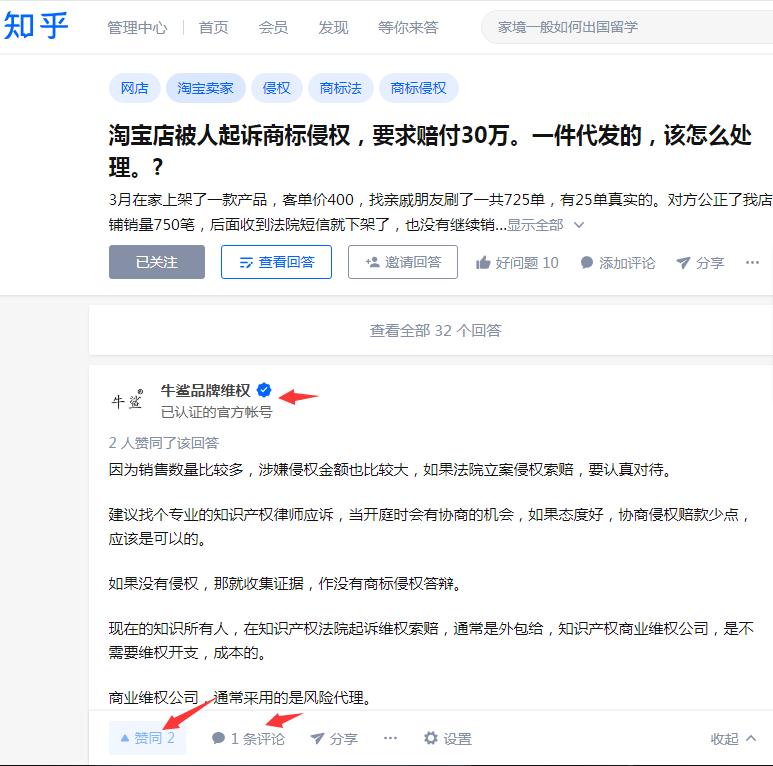Click the 邀请回答 button
The height and width of the screenshot is (766, 773).
(x=403, y=262)
